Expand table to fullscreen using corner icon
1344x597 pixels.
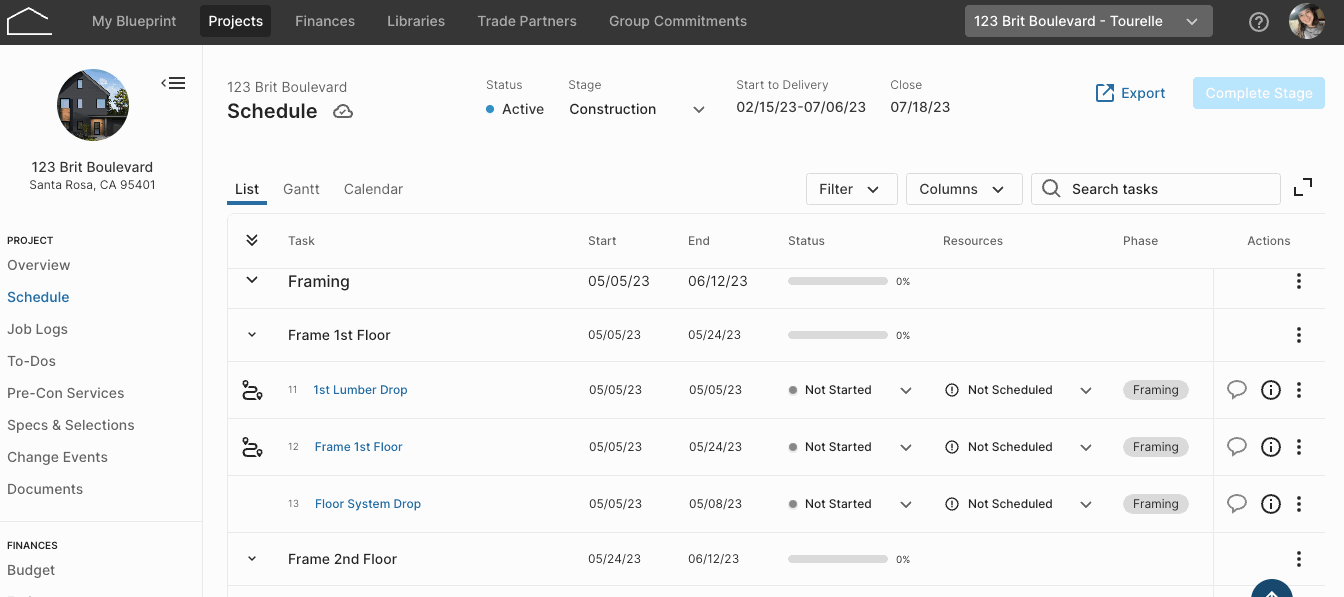(x=1303, y=188)
